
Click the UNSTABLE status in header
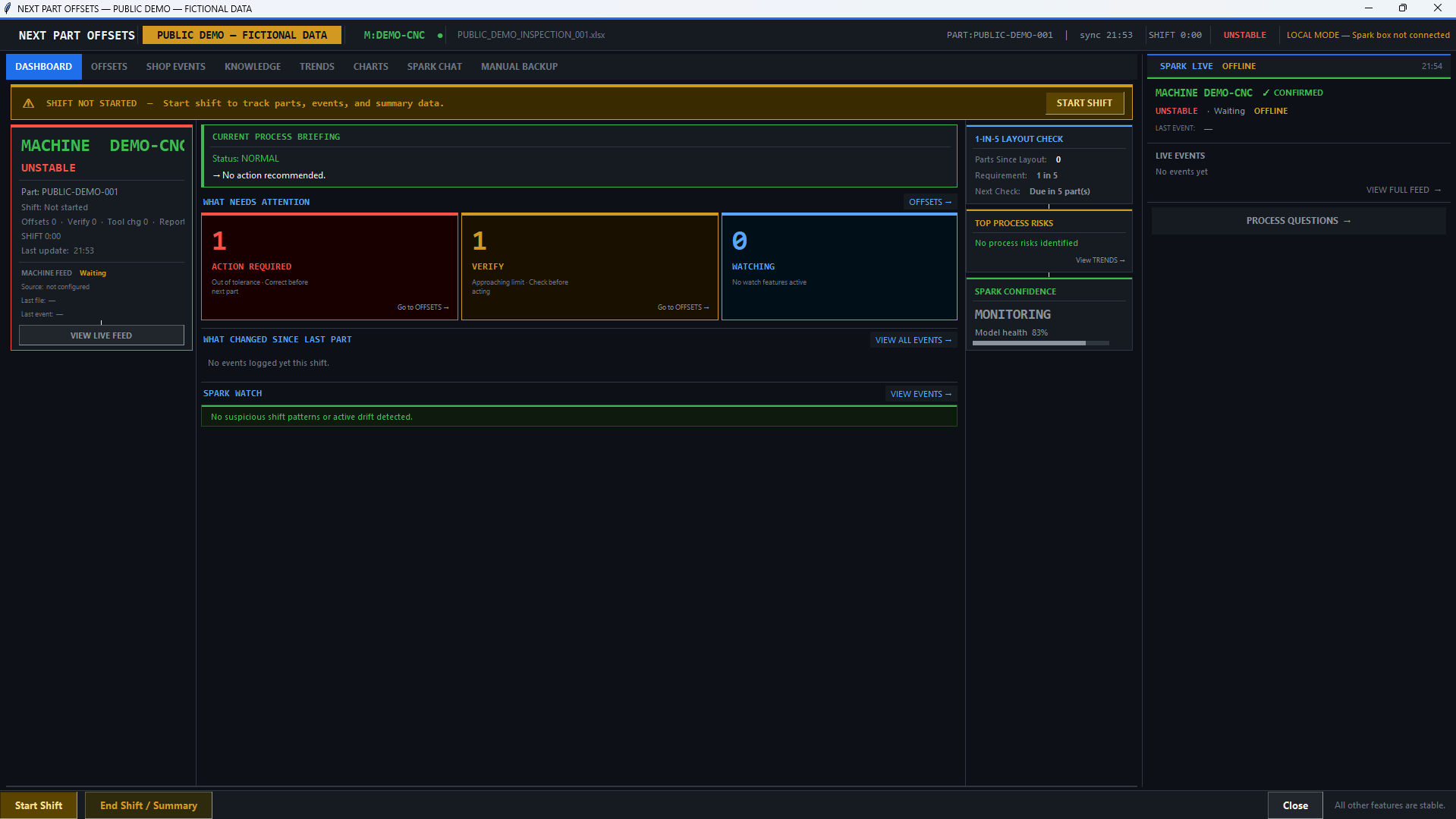click(1245, 35)
